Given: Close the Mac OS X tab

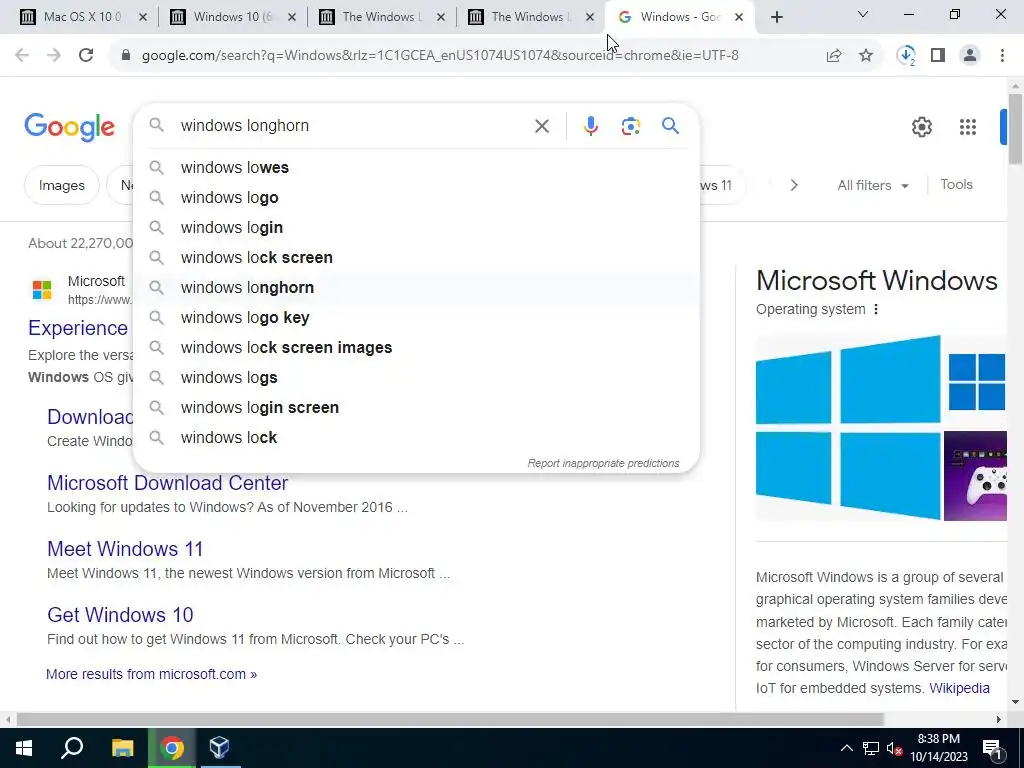Looking at the screenshot, I should pyautogui.click(x=143, y=18).
